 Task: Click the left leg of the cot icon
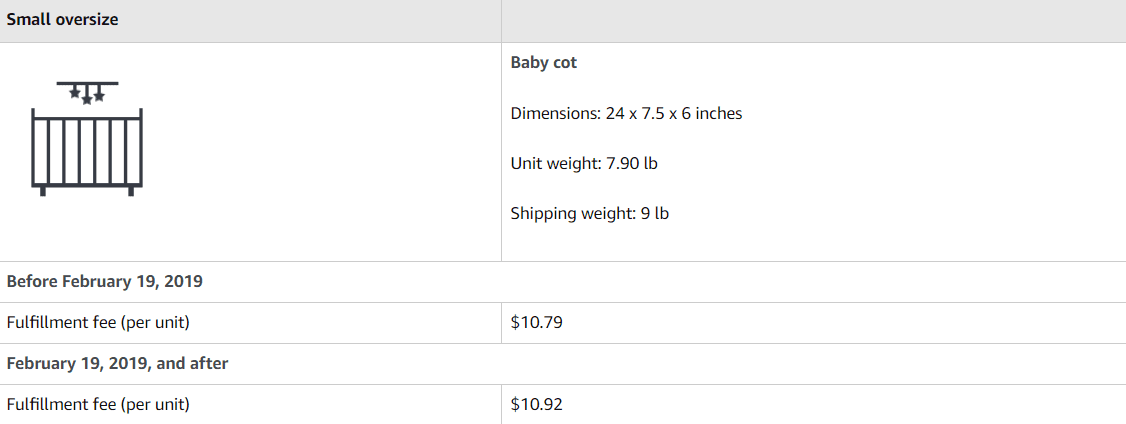(x=43, y=190)
